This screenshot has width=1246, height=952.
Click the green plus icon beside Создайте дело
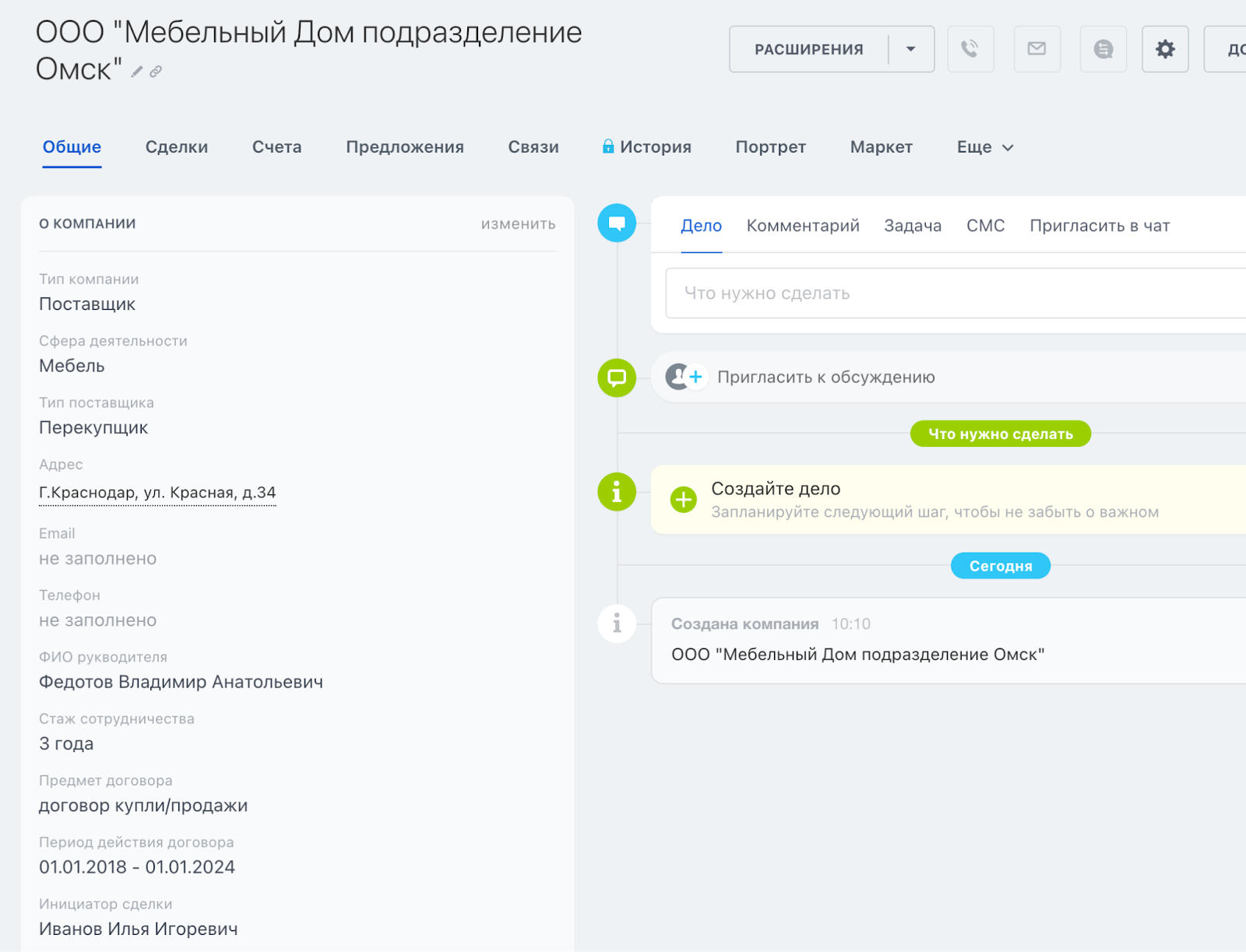684,499
